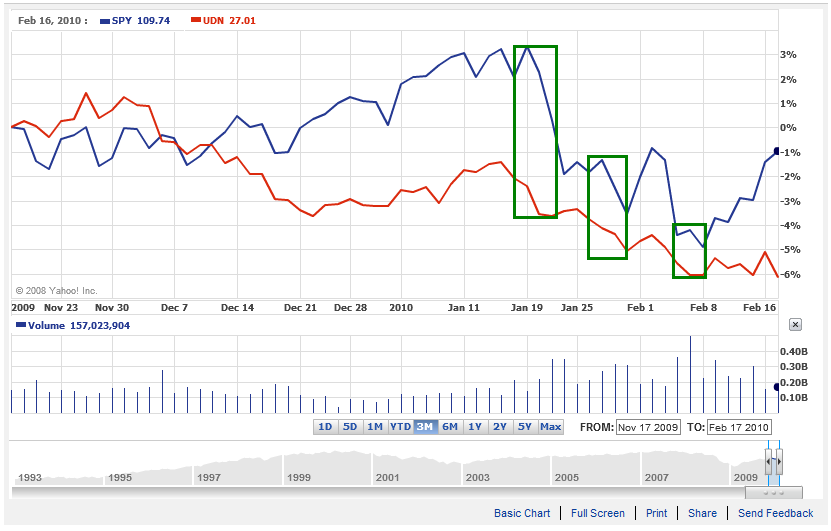
Task: Click the Feb 8 x-axis date label
Action: point(703,307)
